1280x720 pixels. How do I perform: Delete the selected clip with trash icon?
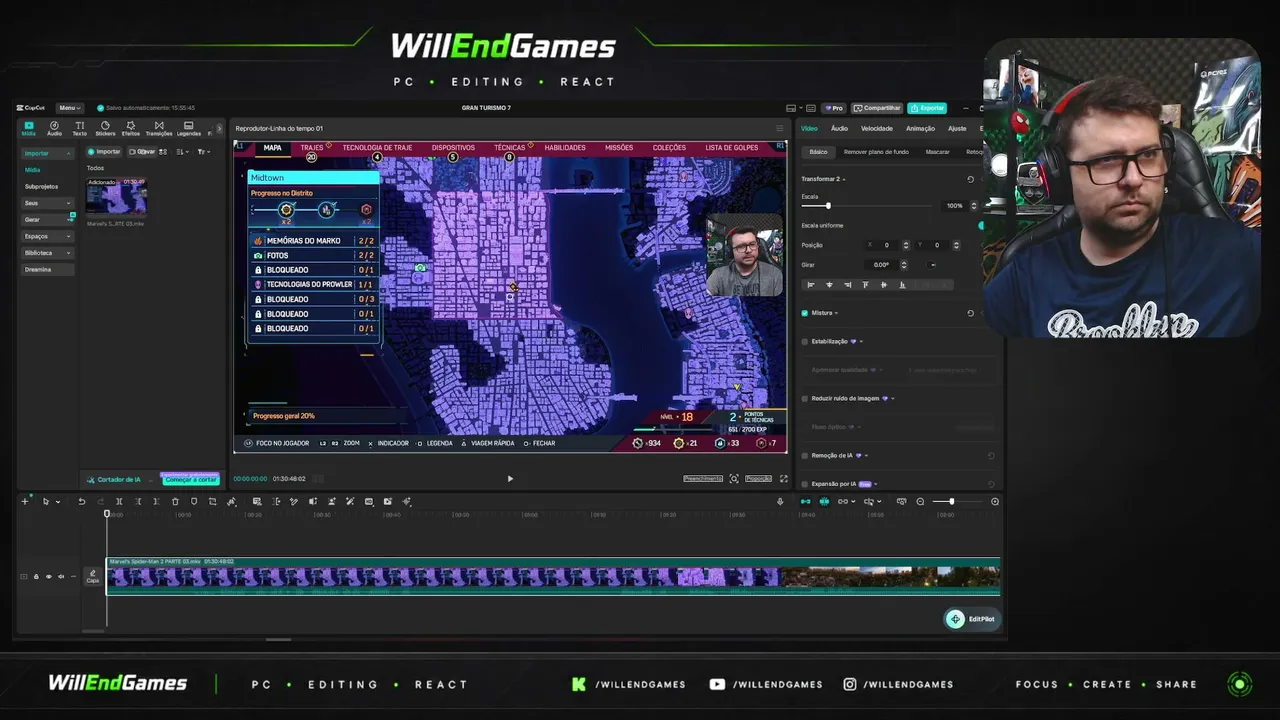(x=175, y=502)
